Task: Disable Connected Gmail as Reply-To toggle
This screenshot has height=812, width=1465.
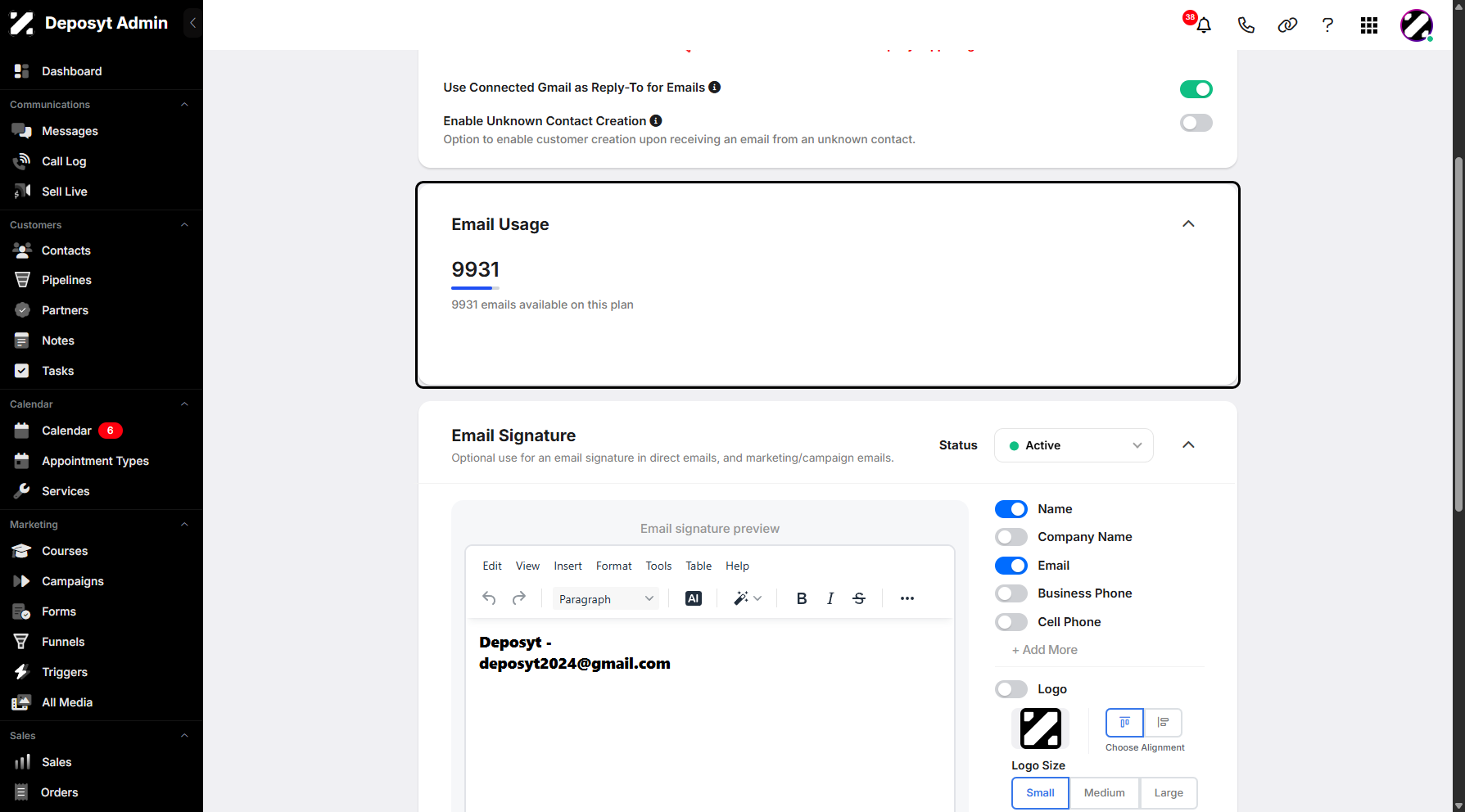Action: point(1196,89)
